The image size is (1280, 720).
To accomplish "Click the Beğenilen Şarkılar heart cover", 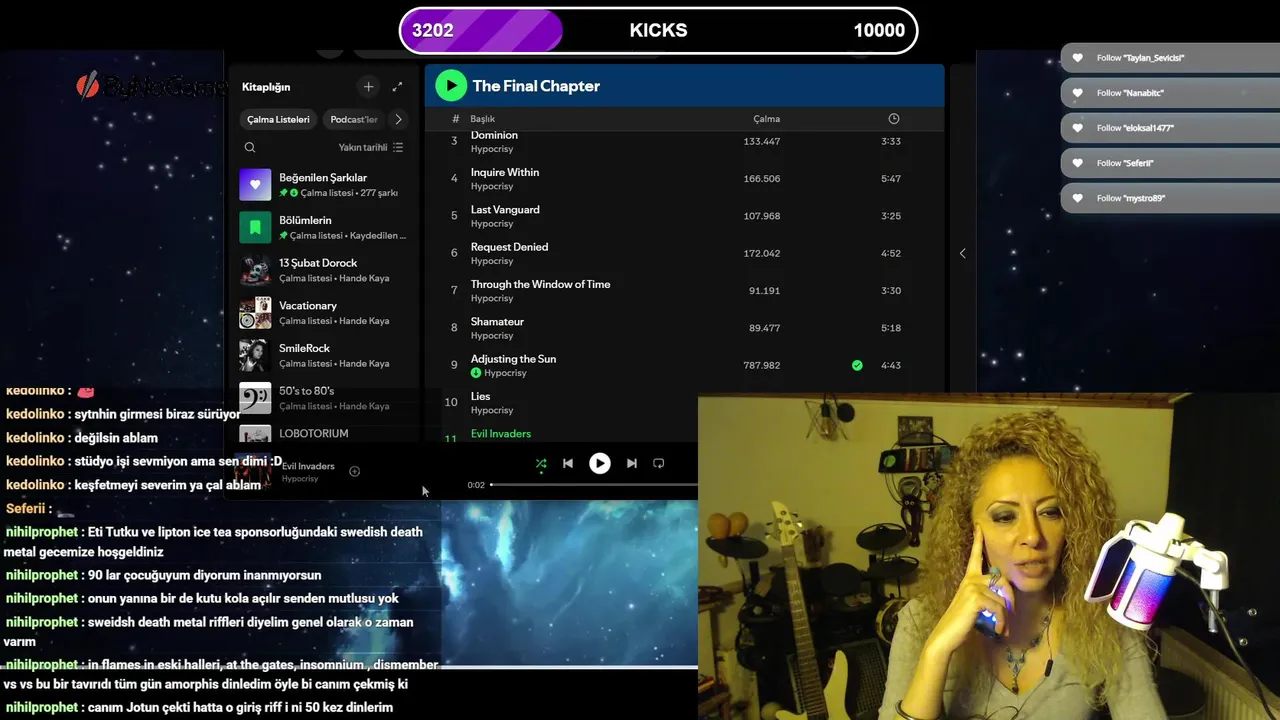I will click(x=255, y=185).
